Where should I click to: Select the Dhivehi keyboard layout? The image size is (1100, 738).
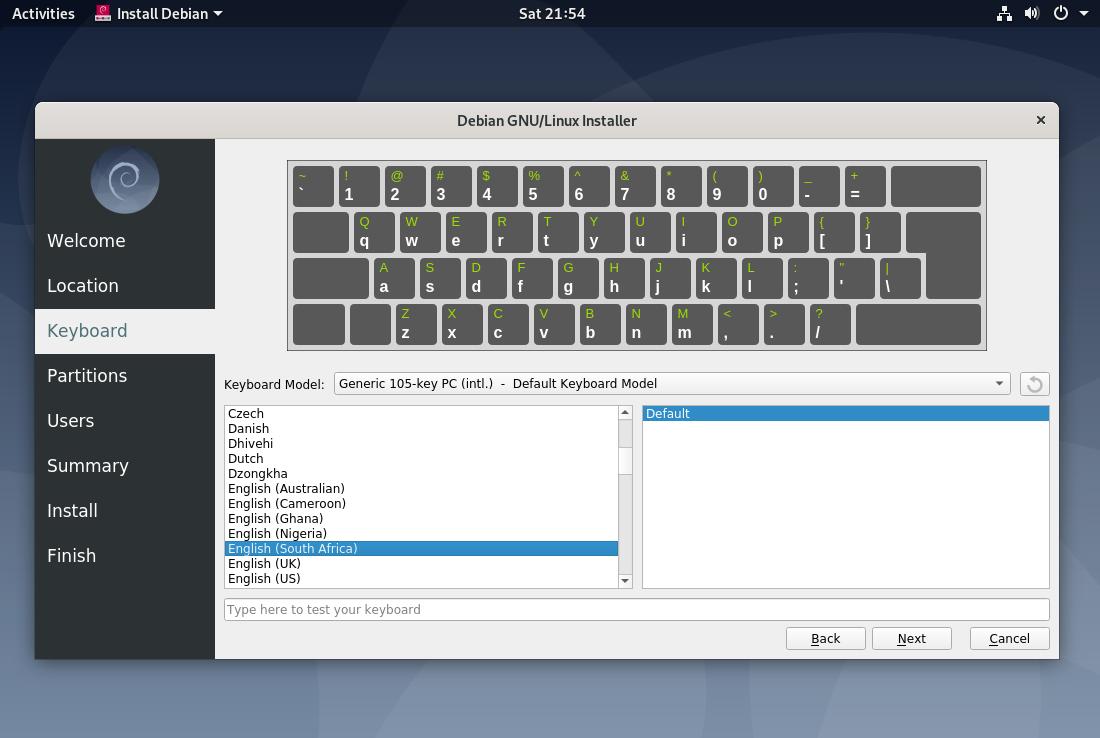421,443
